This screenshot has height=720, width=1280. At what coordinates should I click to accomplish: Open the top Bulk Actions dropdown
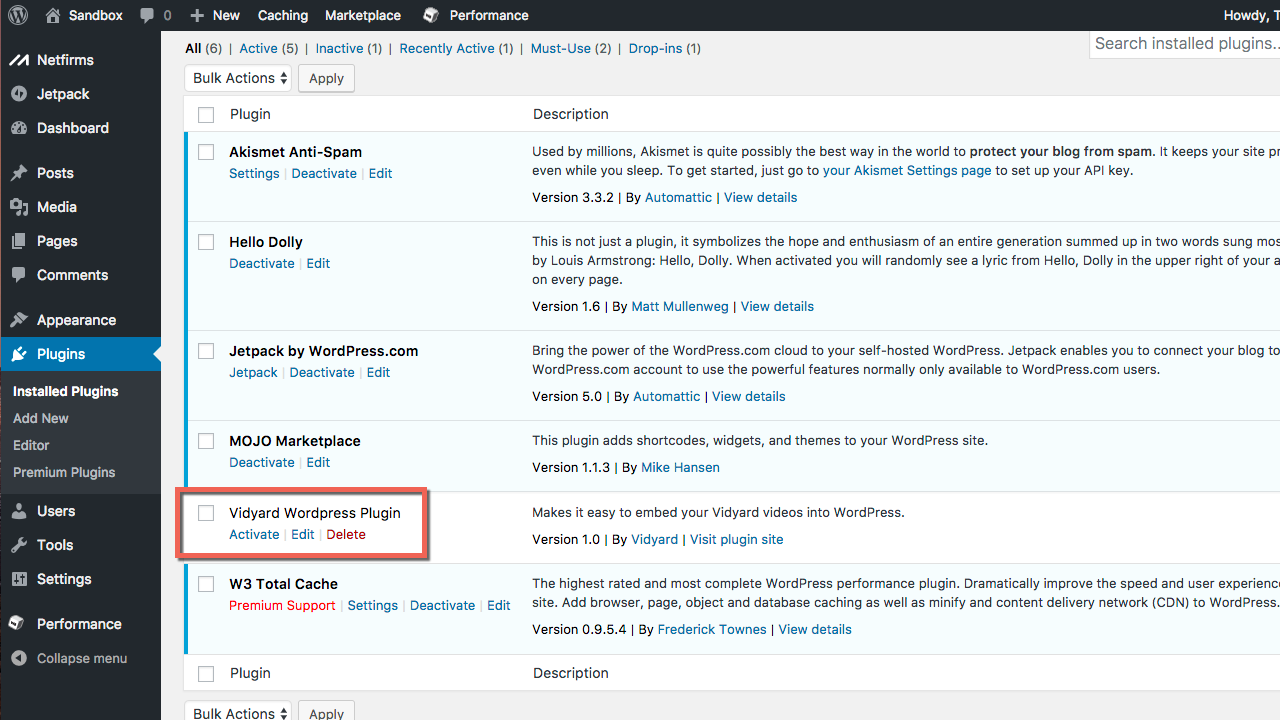[x=237, y=77]
